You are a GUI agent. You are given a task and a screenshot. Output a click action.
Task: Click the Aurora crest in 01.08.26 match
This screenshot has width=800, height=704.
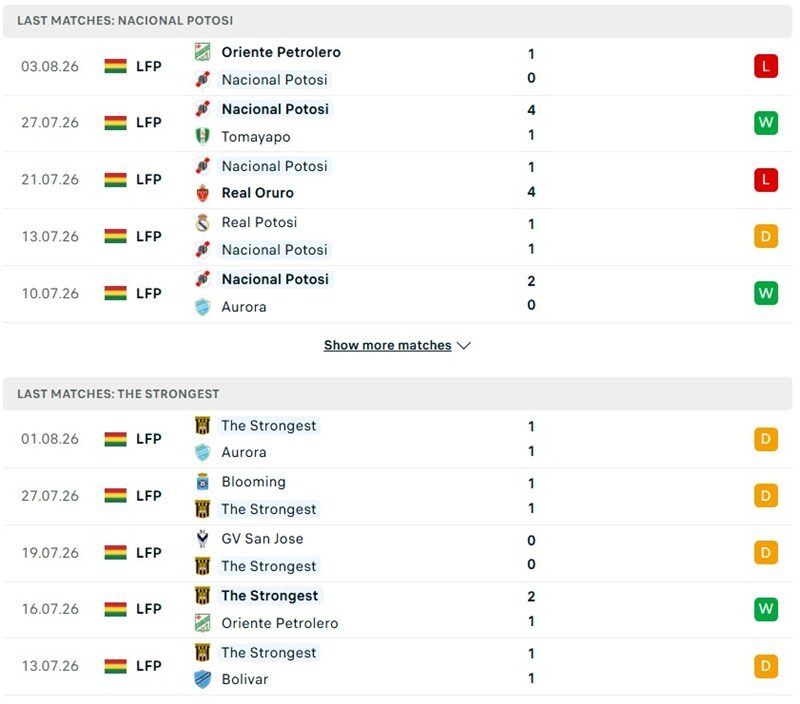click(203, 452)
